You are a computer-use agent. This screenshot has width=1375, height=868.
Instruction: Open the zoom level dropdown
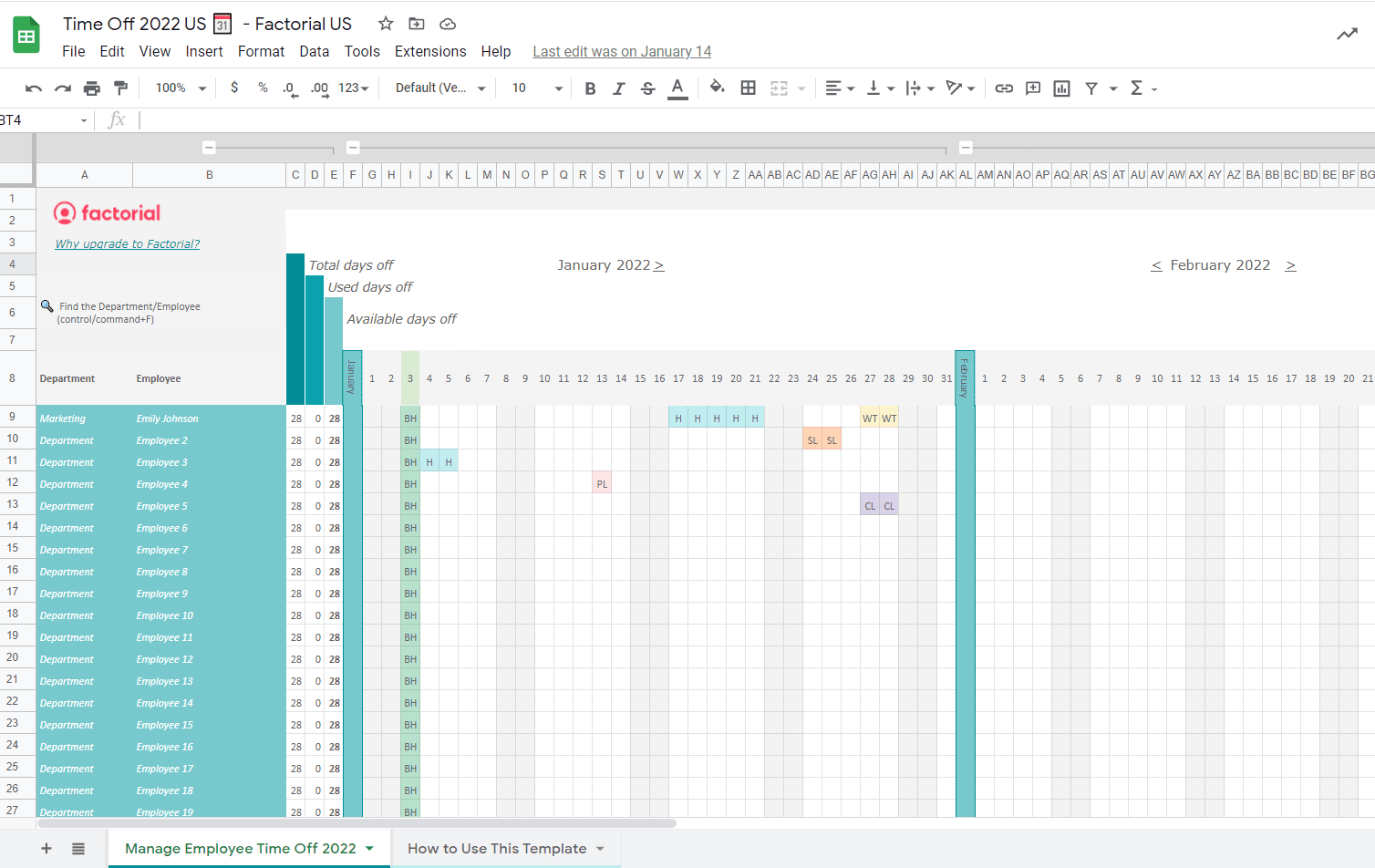(x=179, y=88)
